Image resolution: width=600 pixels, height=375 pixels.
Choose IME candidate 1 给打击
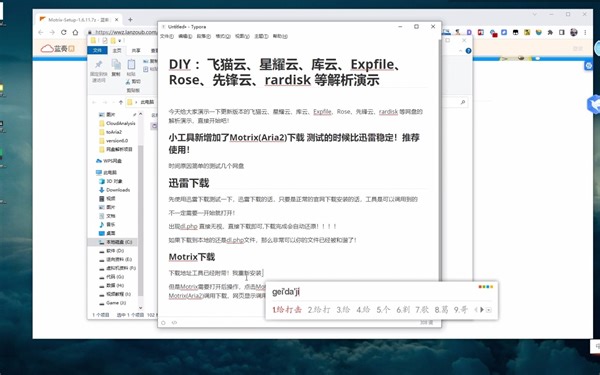point(287,310)
